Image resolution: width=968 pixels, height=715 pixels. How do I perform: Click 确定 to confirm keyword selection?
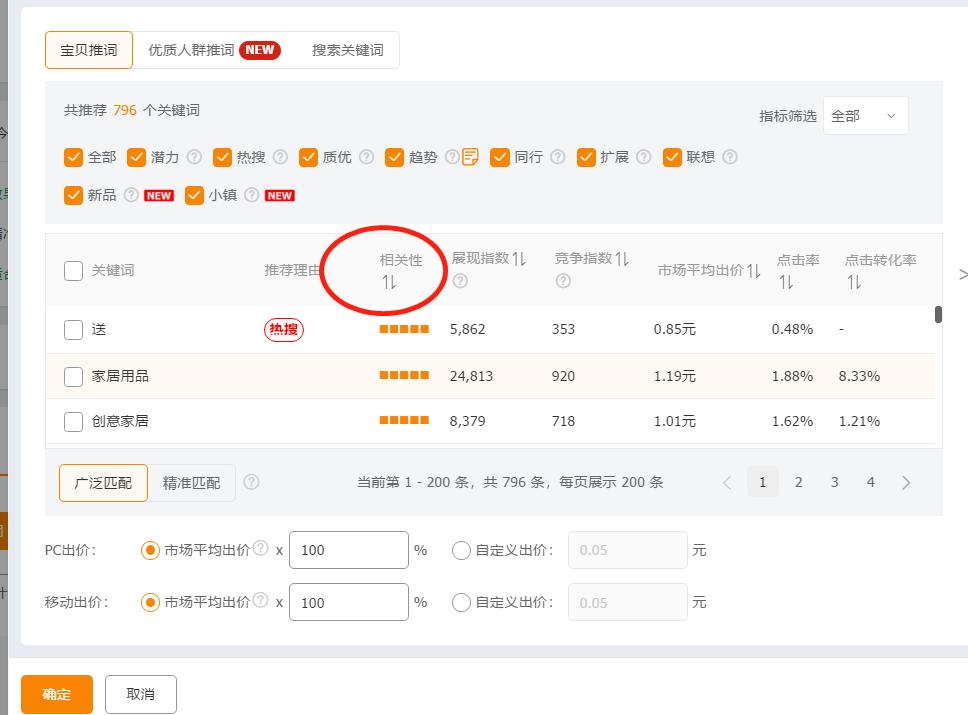pos(56,694)
